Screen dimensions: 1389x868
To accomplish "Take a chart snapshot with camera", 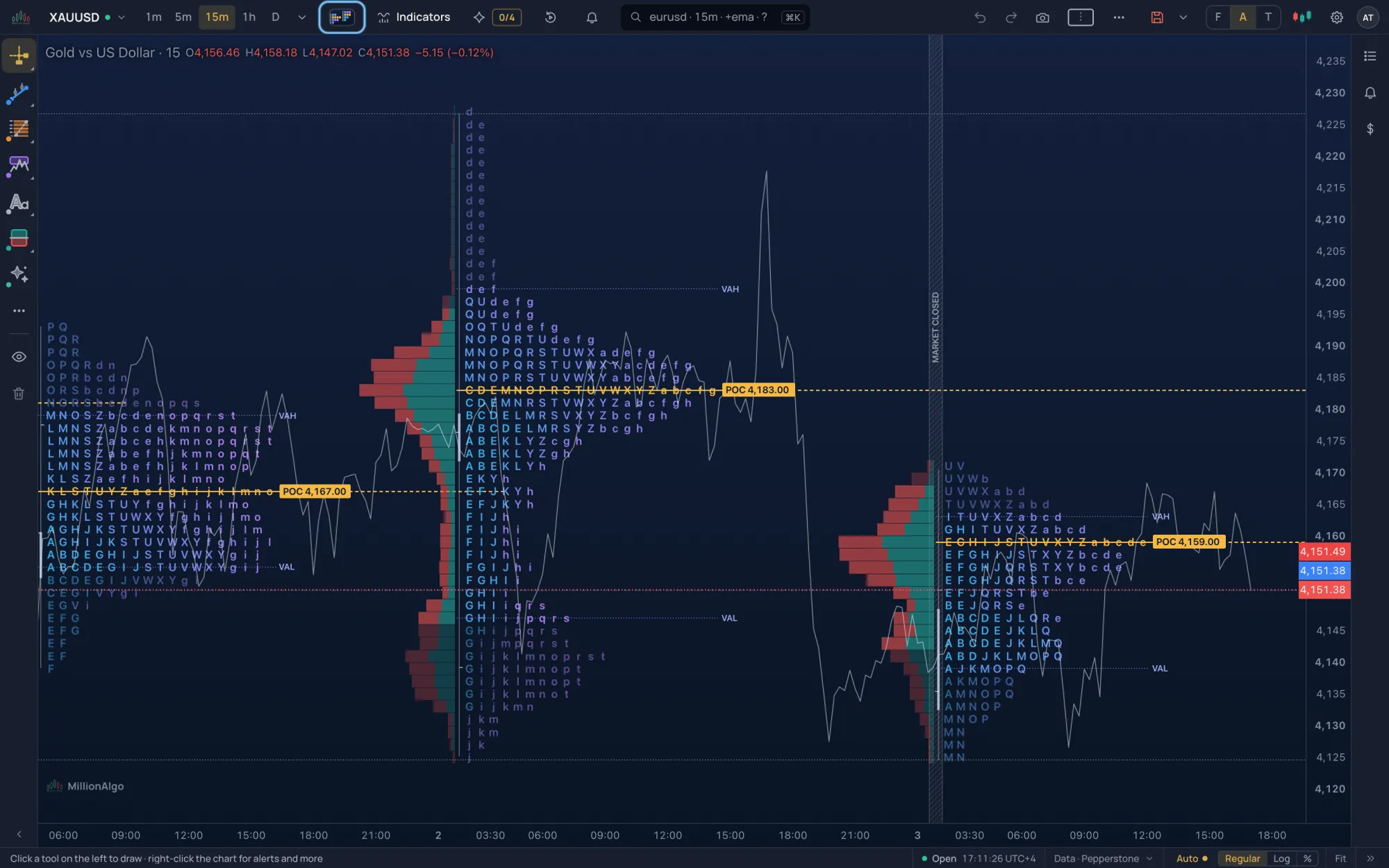I will click(x=1042, y=17).
